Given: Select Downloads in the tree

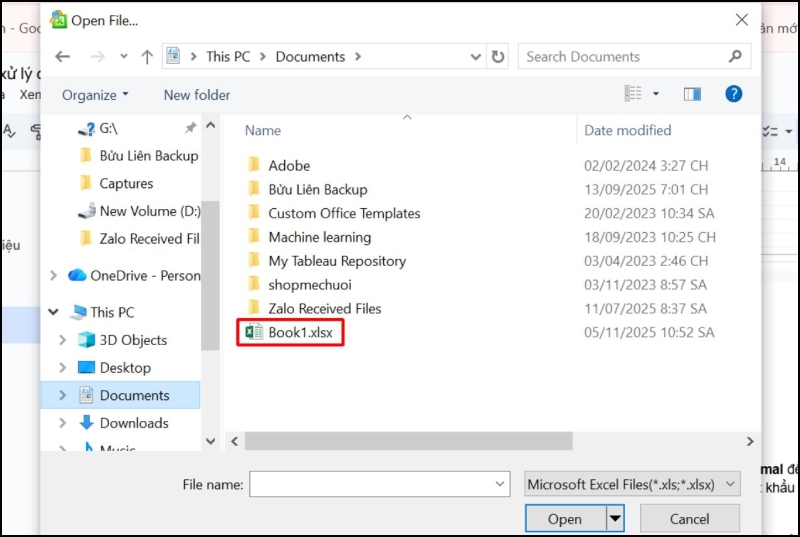Looking at the screenshot, I should pyautogui.click(x=123, y=423).
